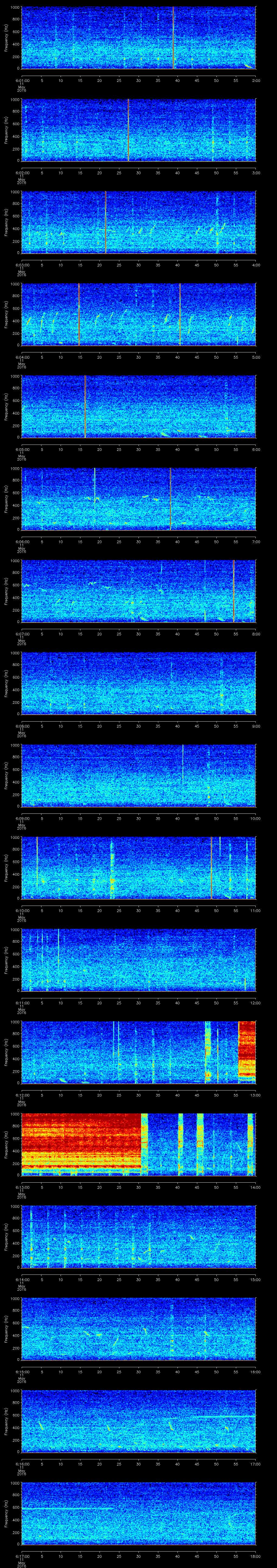This screenshot has width=277, height=1568.
Task: Select the spectrogram panel starting at 6:01:00
Action: [139, 38]
